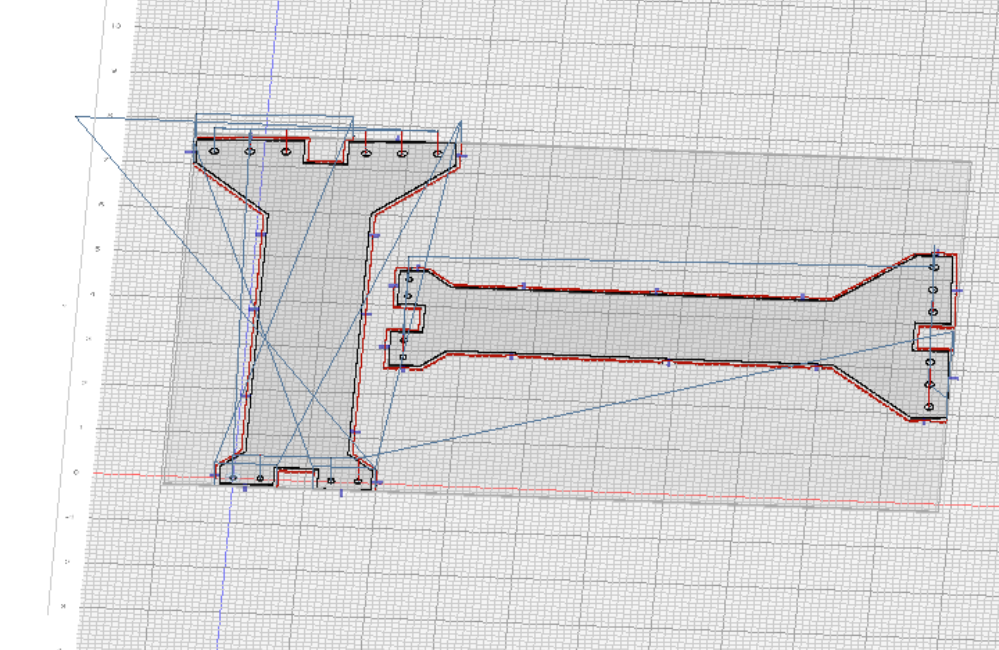
Task: Click the bottom-left hole of the vertical part
Action: pyautogui.click(x=234, y=478)
